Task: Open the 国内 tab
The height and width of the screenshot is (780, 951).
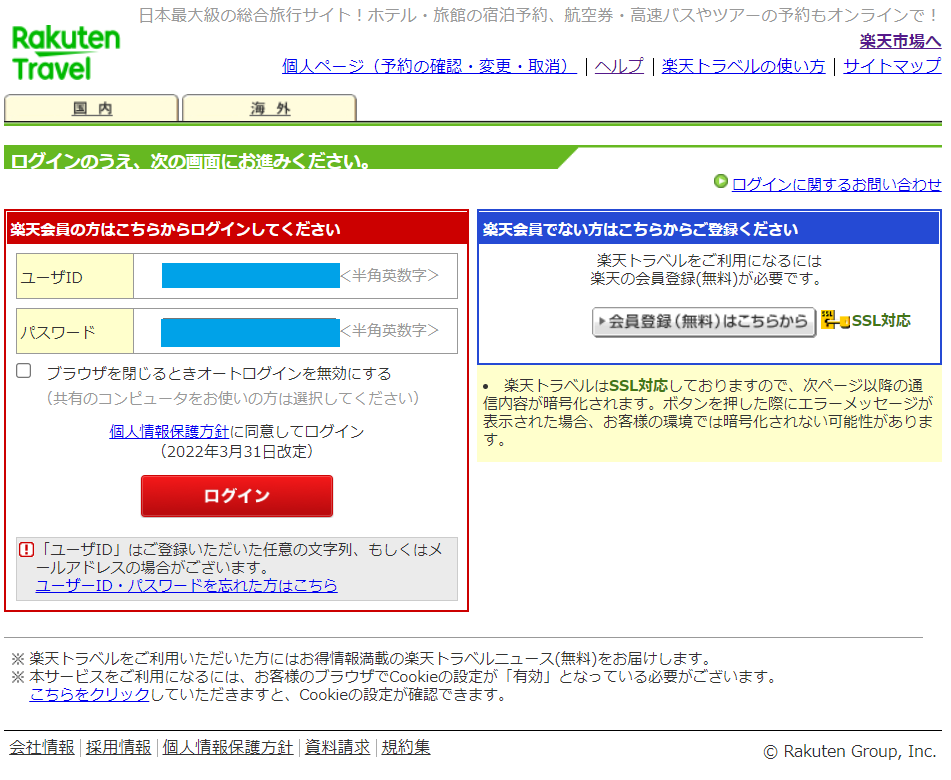Action: 92,108
